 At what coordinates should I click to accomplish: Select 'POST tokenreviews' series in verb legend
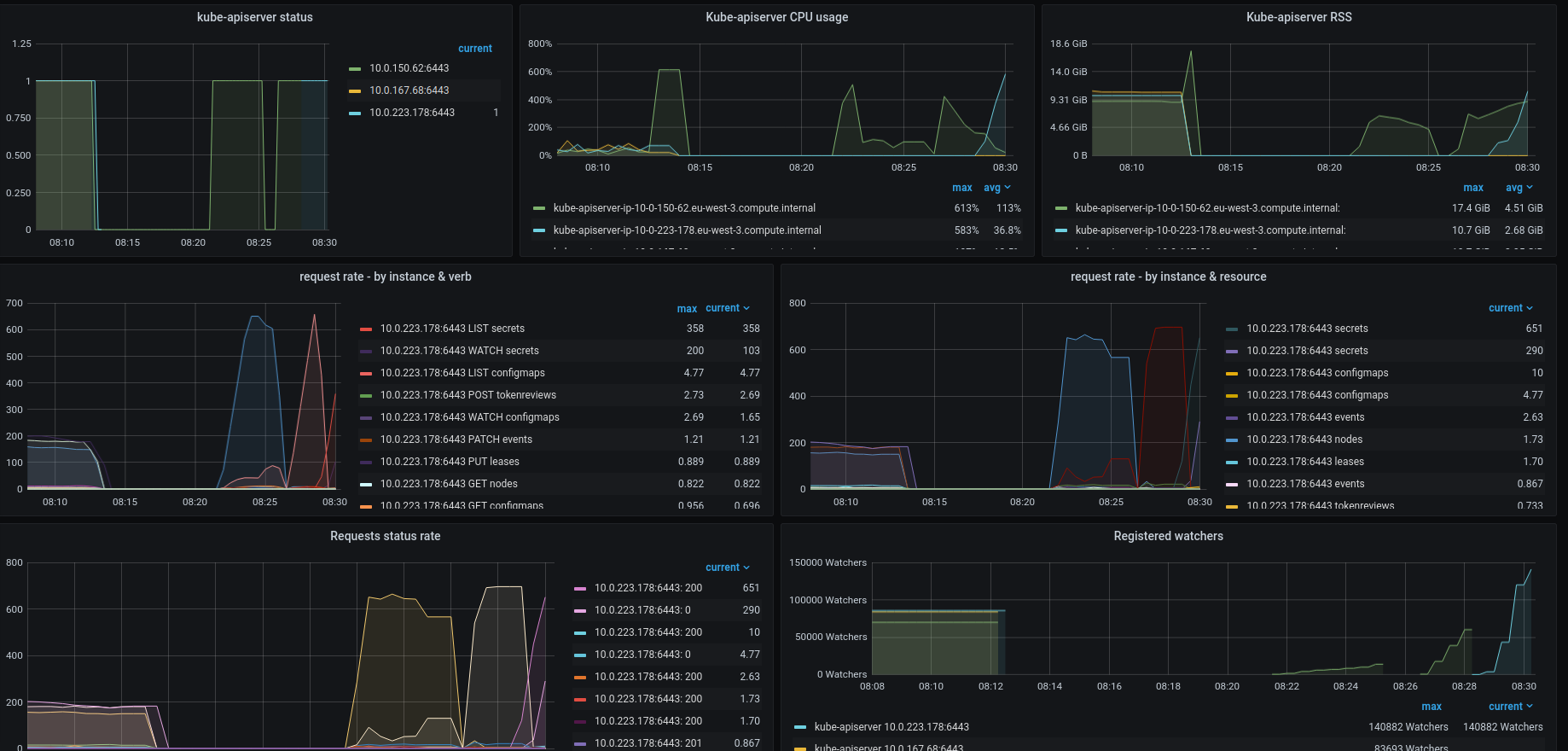coord(467,395)
